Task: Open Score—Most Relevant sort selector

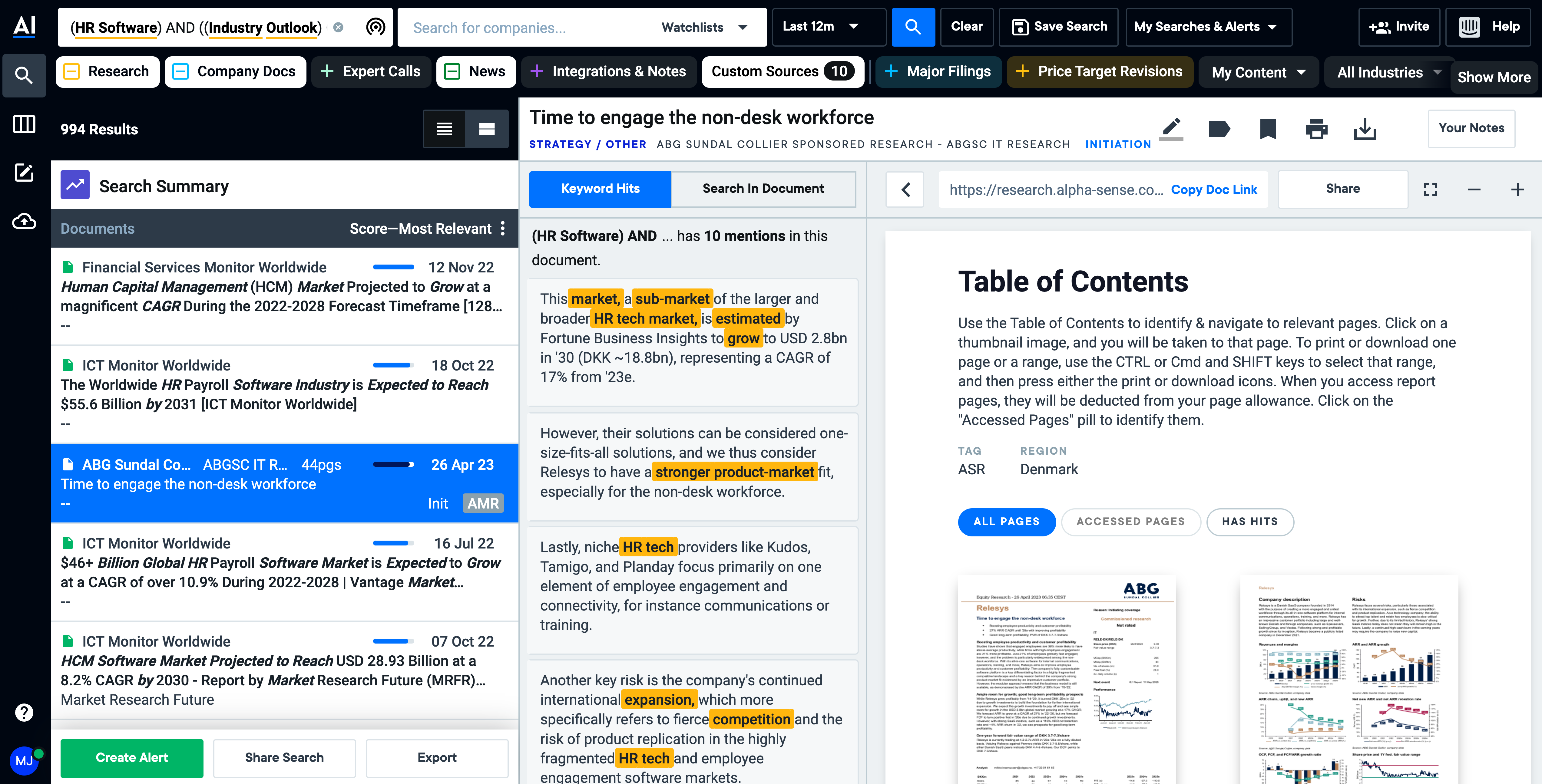Action: point(421,229)
